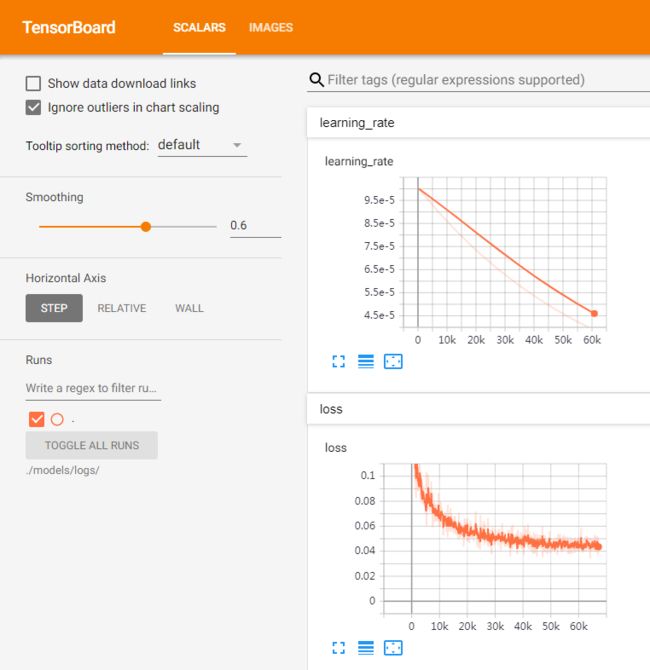Click the loss chart title

[x=335, y=448]
